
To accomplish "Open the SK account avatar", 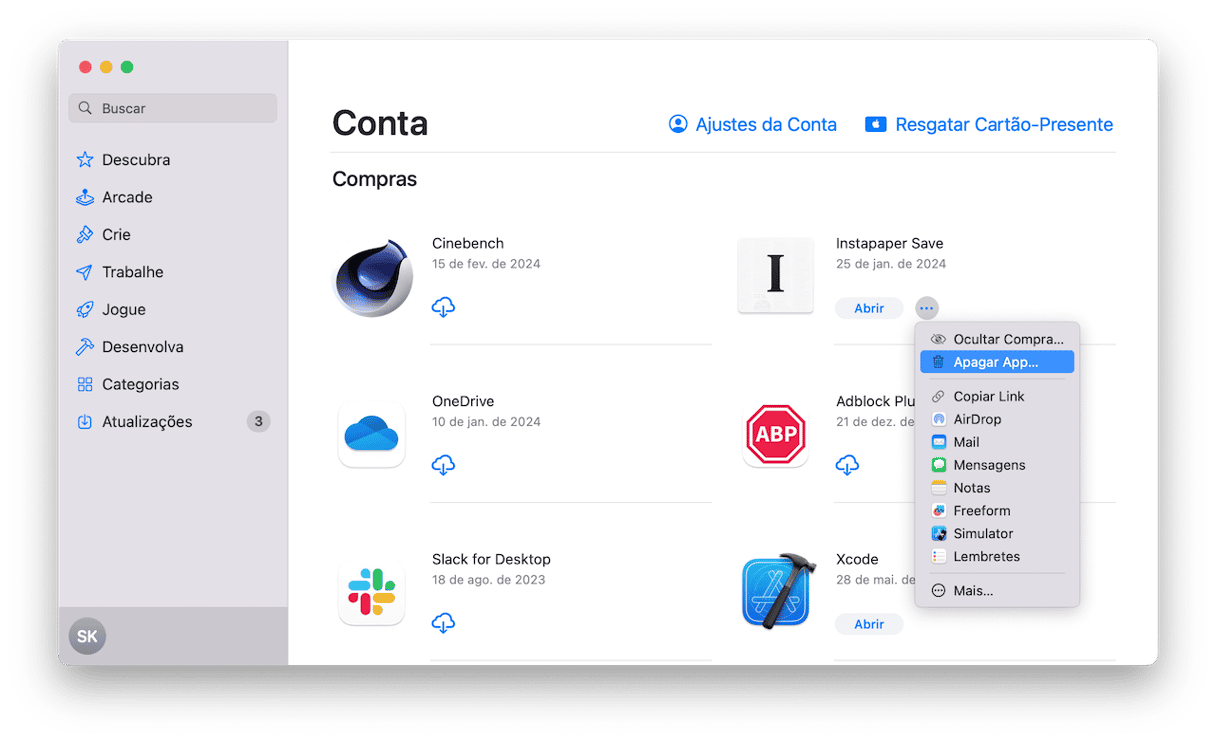I will 87,636.
